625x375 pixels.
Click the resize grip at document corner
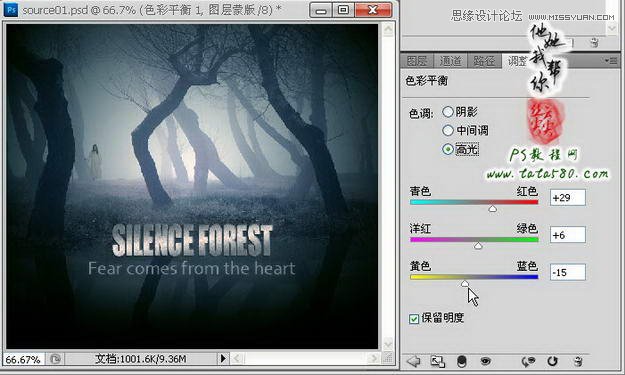(388, 358)
